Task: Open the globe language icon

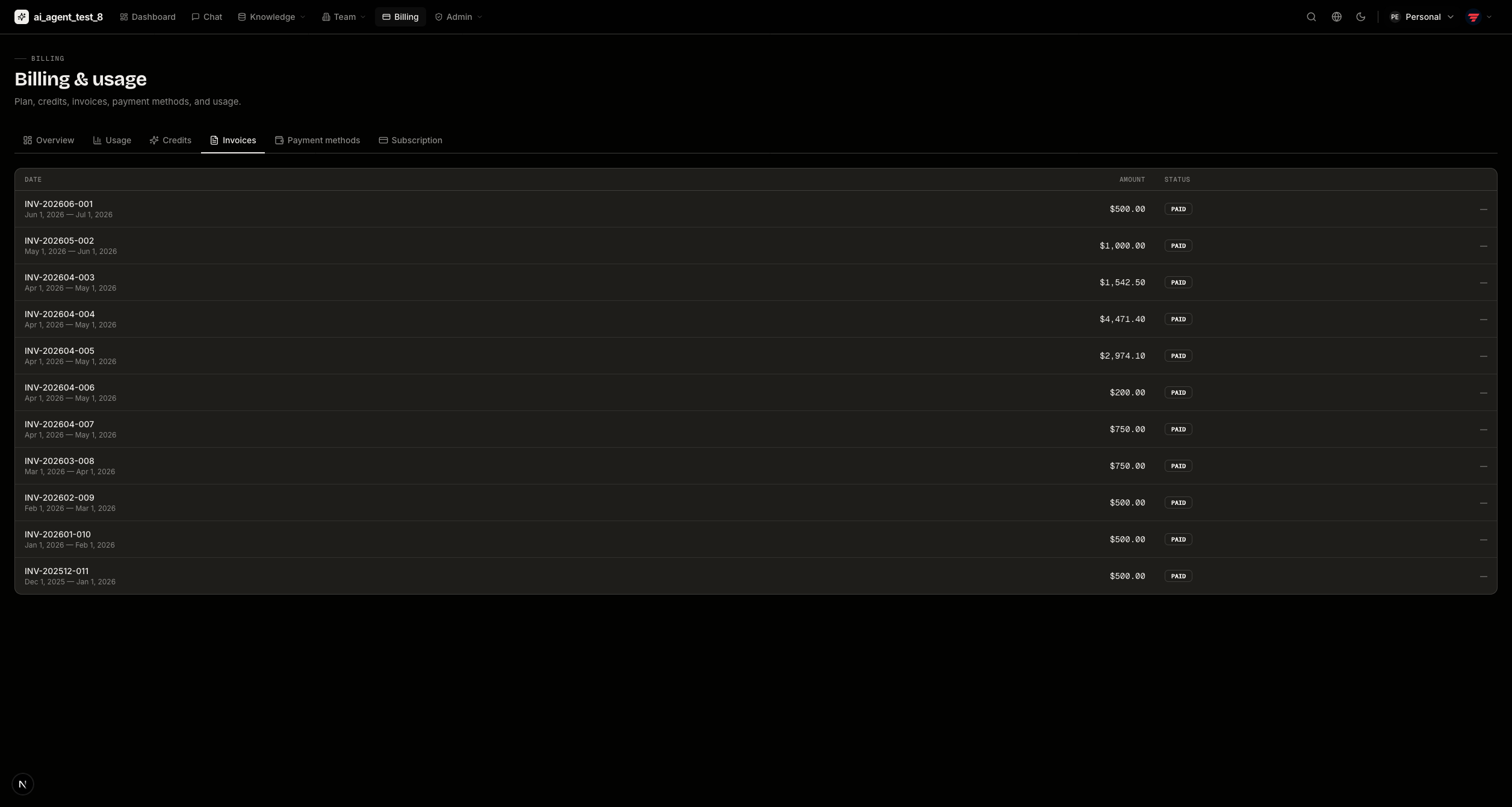Action: 1336,17
